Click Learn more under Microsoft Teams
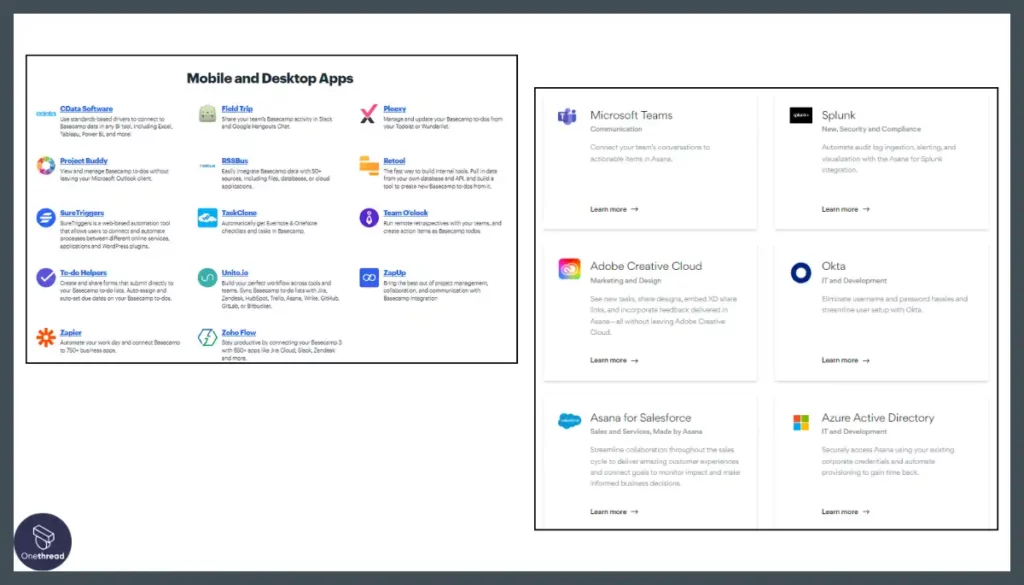 tap(614, 210)
